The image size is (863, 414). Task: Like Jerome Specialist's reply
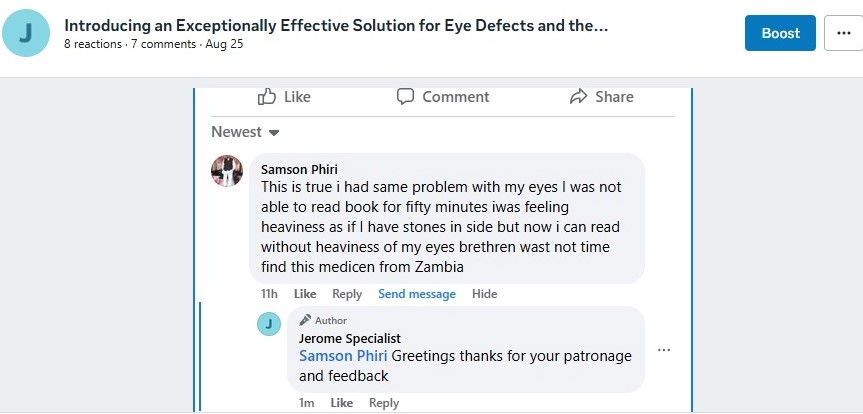click(342, 403)
